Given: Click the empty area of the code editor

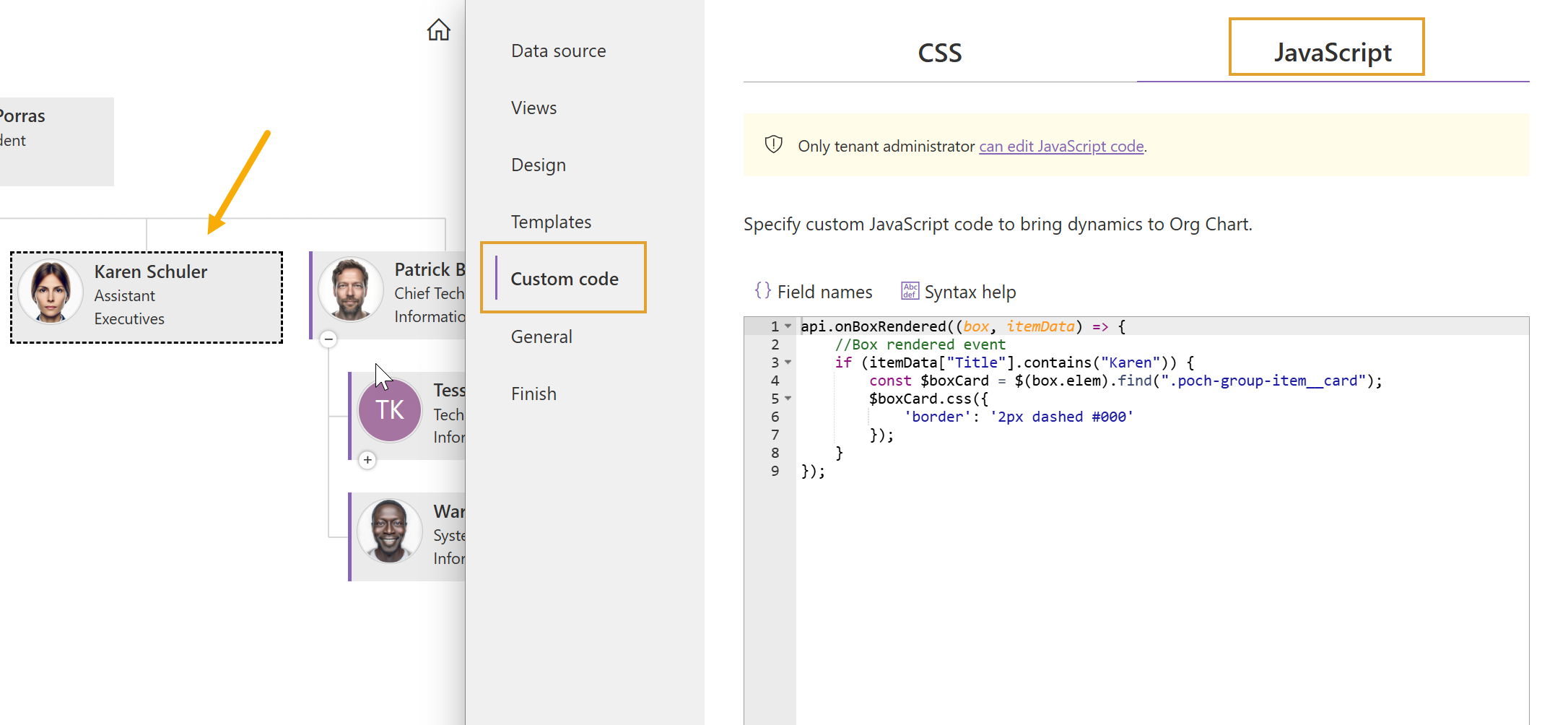Looking at the screenshot, I should [1155, 592].
